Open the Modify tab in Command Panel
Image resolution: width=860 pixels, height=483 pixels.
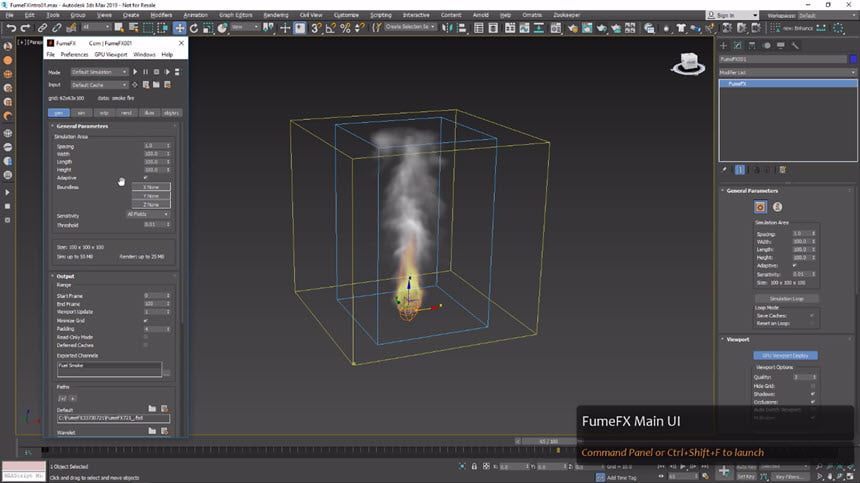pyautogui.click(x=737, y=46)
